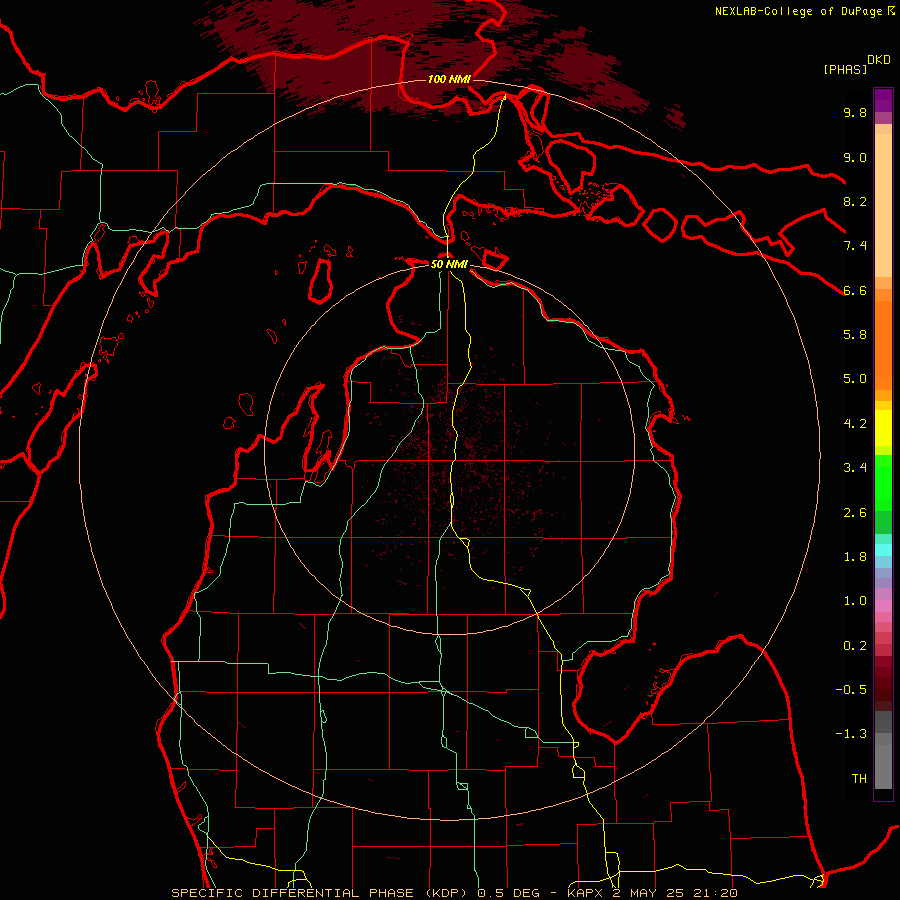Click the 21:20 timestamp in the caption

click(717, 893)
